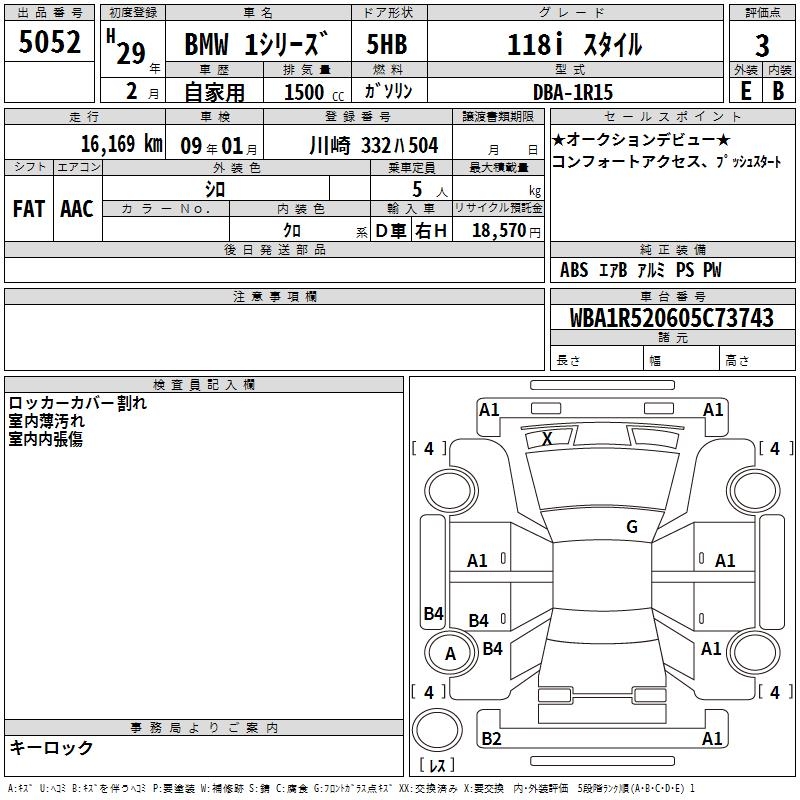
Task: Click the circled A wheel marker
Action: pos(449,654)
